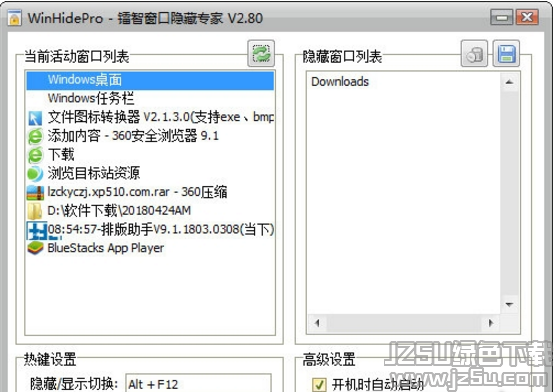Viewport: 554px width, 392px height.
Task: Click hidden list scroll down arrow
Action: coord(509,305)
